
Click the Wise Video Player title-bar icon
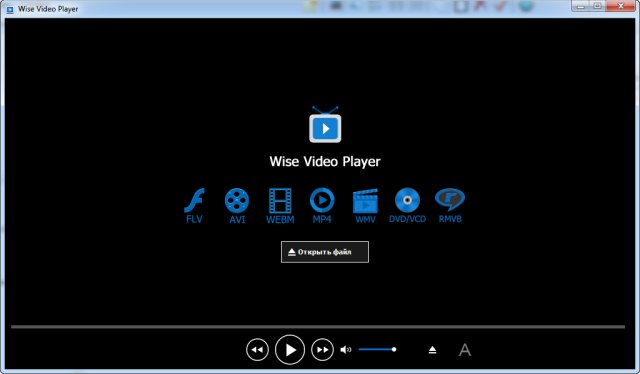click(10, 9)
